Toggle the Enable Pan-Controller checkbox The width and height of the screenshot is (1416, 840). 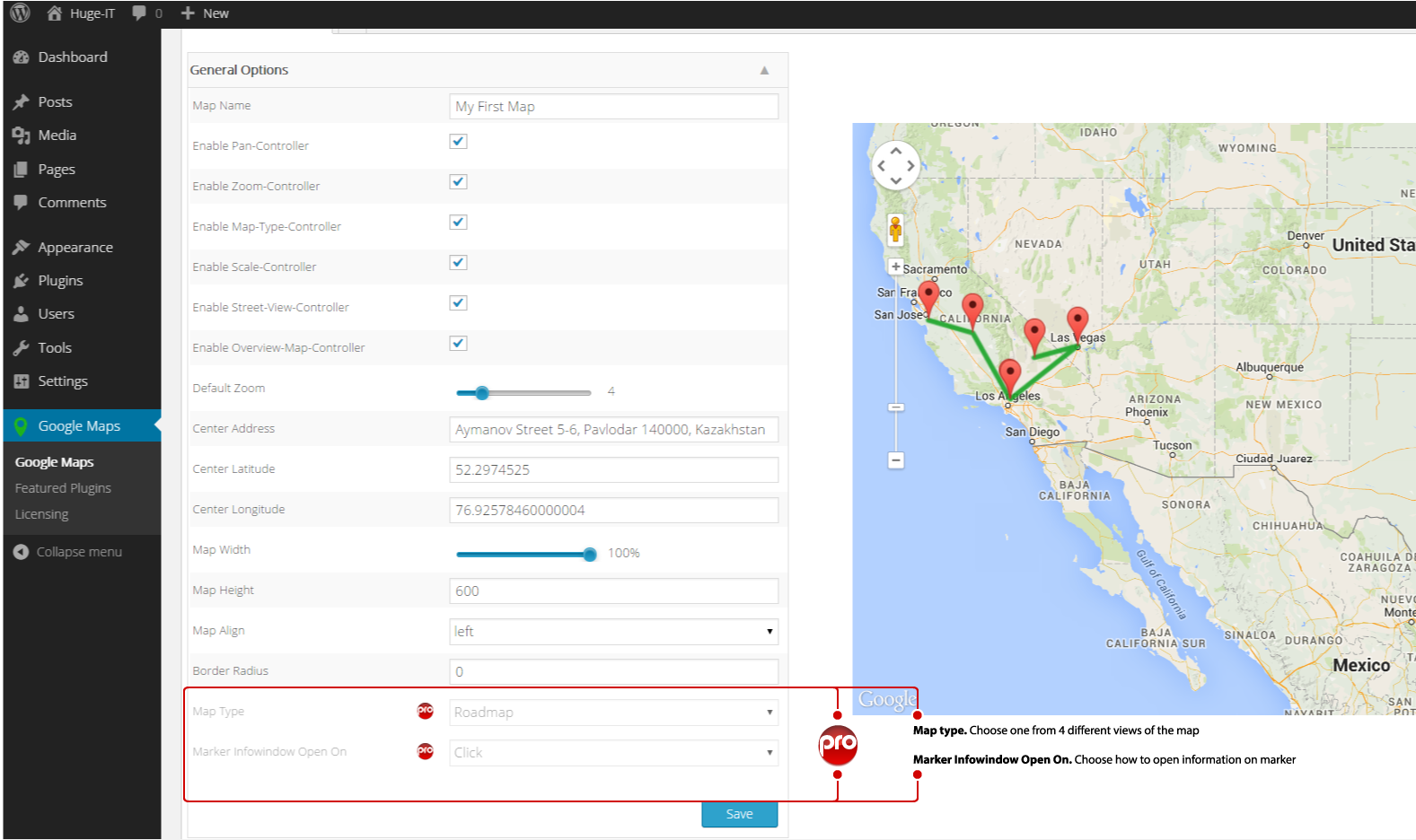tap(459, 142)
